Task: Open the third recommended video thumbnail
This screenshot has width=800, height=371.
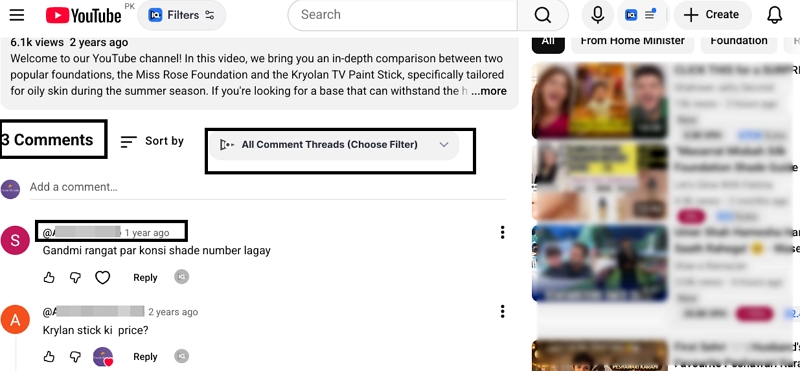Action: [x=599, y=263]
